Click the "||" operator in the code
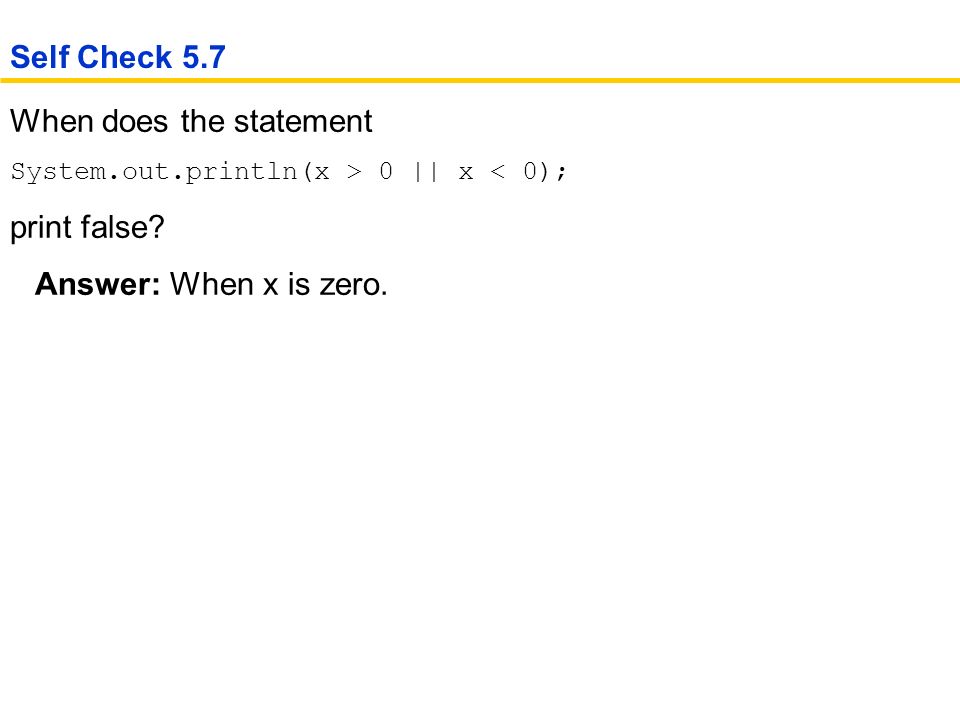Viewport: 960px width, 720px height. 426,171
